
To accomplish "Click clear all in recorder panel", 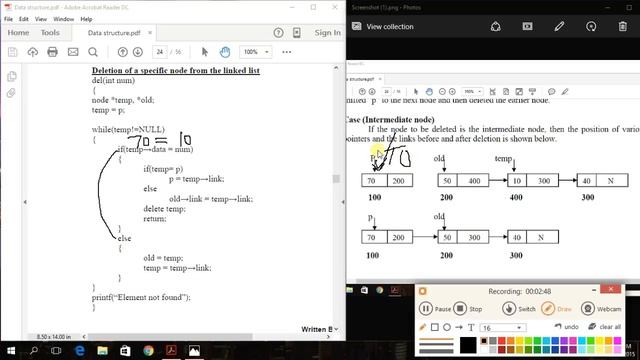I will pyautogui.click(x=604, y=327).
